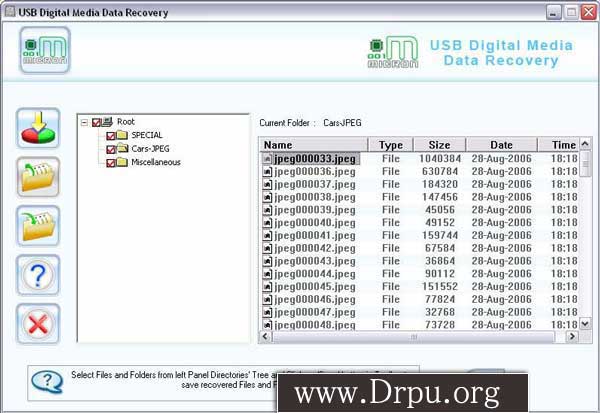
Task: Uncheck the SPECIAL folder checkbox
Action: (x=111, y=136)
